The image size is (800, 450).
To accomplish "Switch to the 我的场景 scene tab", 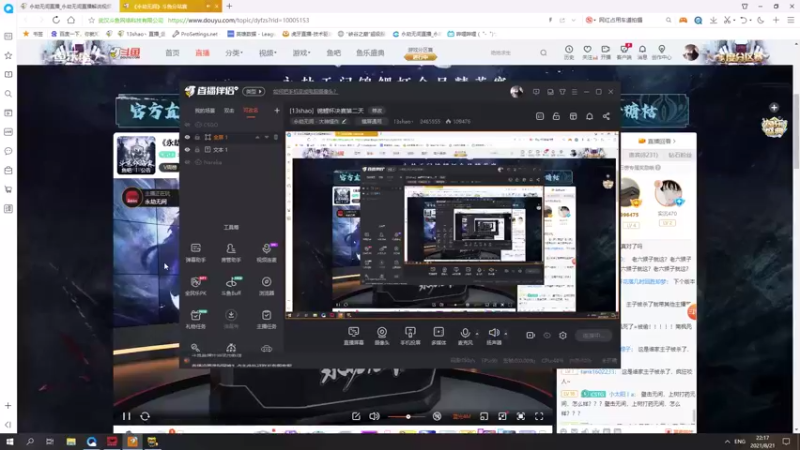I will tap(205, 111).
